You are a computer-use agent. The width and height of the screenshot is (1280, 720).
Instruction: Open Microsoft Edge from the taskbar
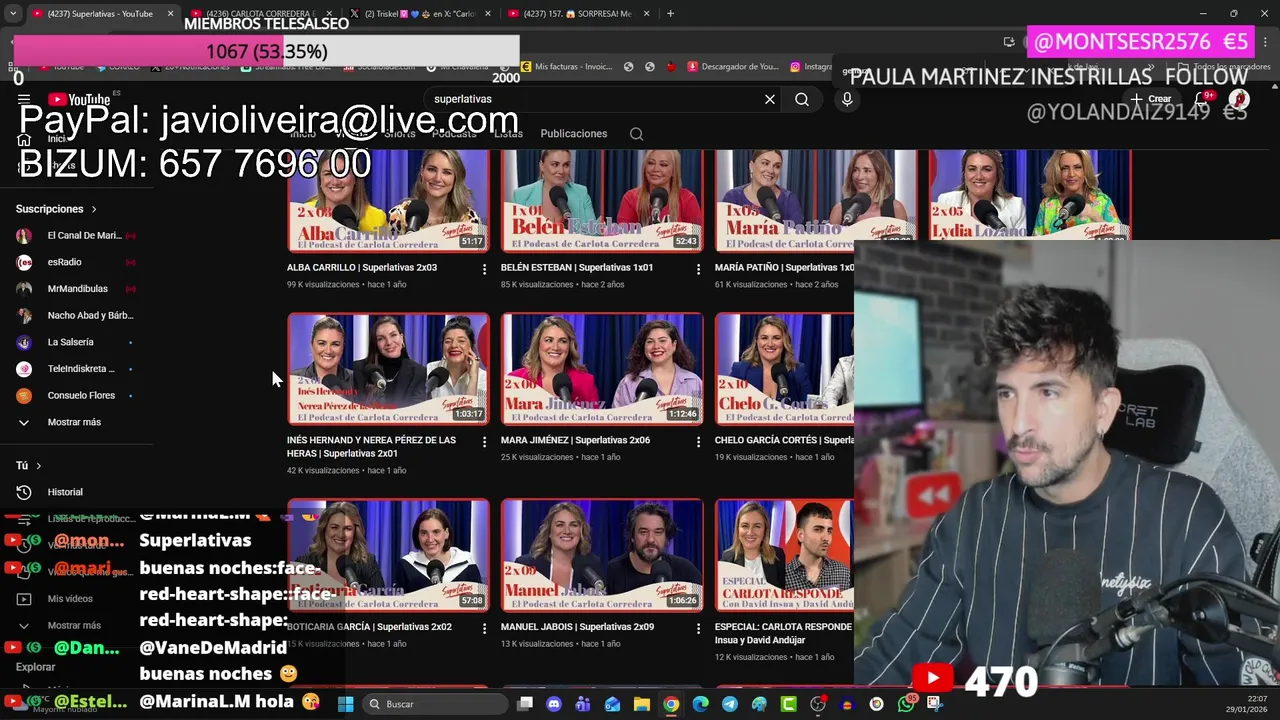coord(700,704)
